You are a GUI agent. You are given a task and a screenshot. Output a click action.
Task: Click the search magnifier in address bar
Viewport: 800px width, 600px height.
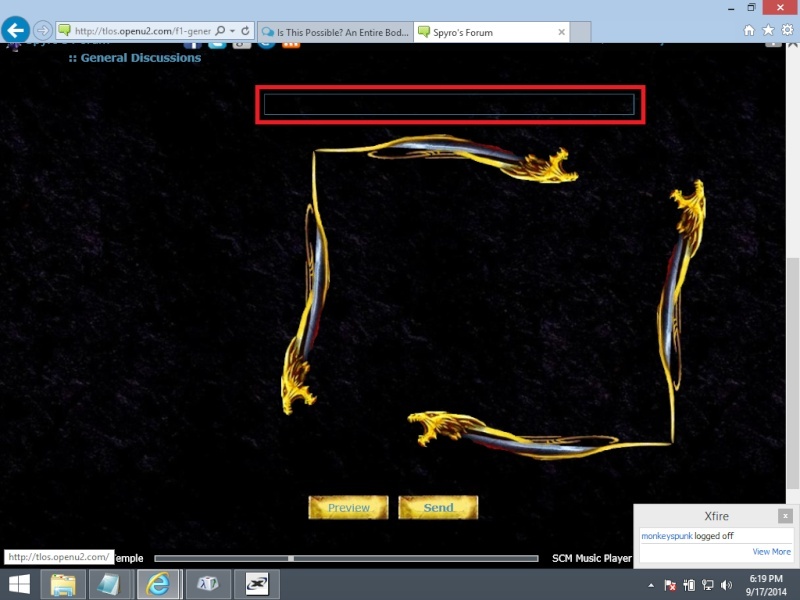[x=220, y=31]
